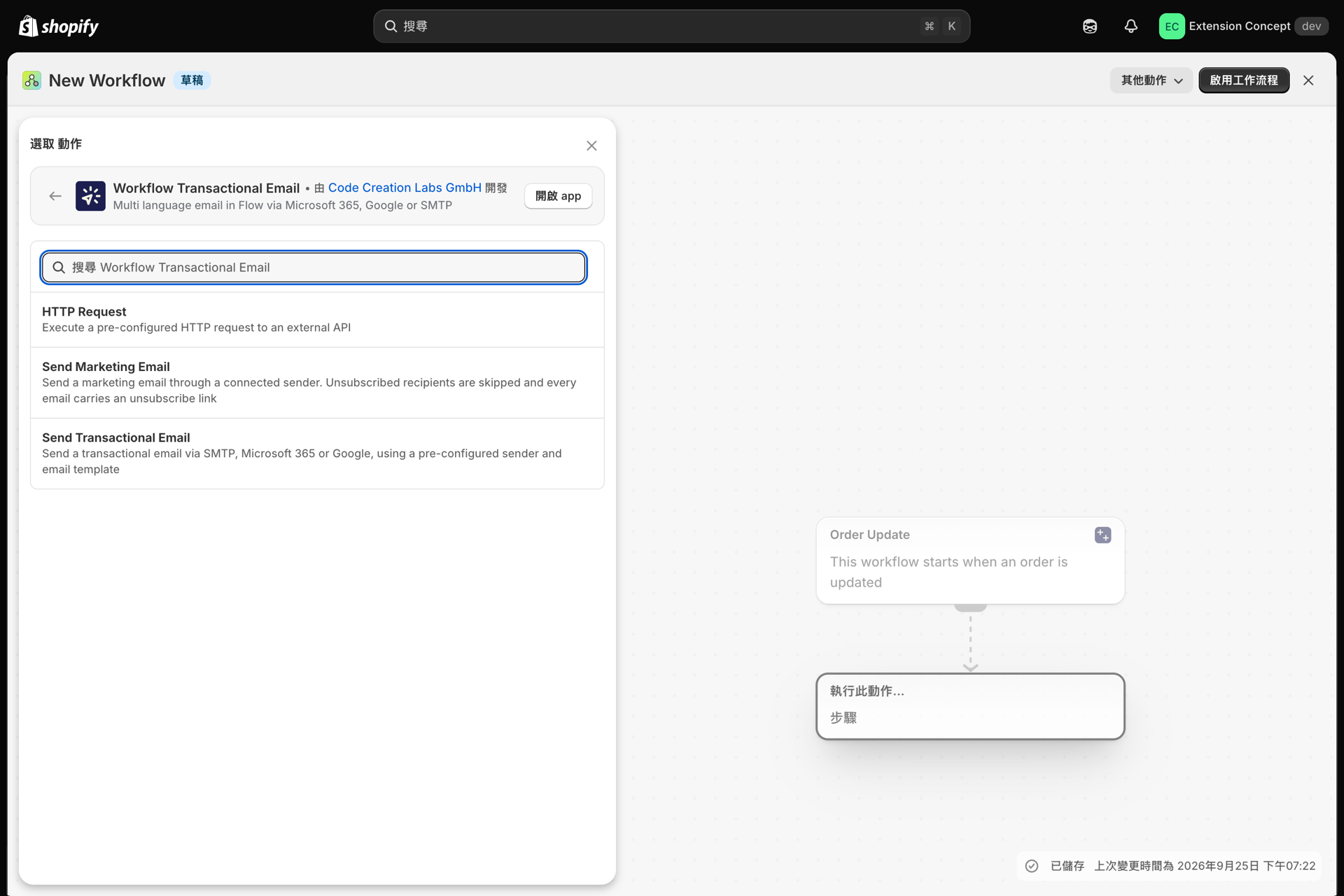Click the green EC avatar
The width and height of the screenshot is (1344, 896).
click(1171, 27)
